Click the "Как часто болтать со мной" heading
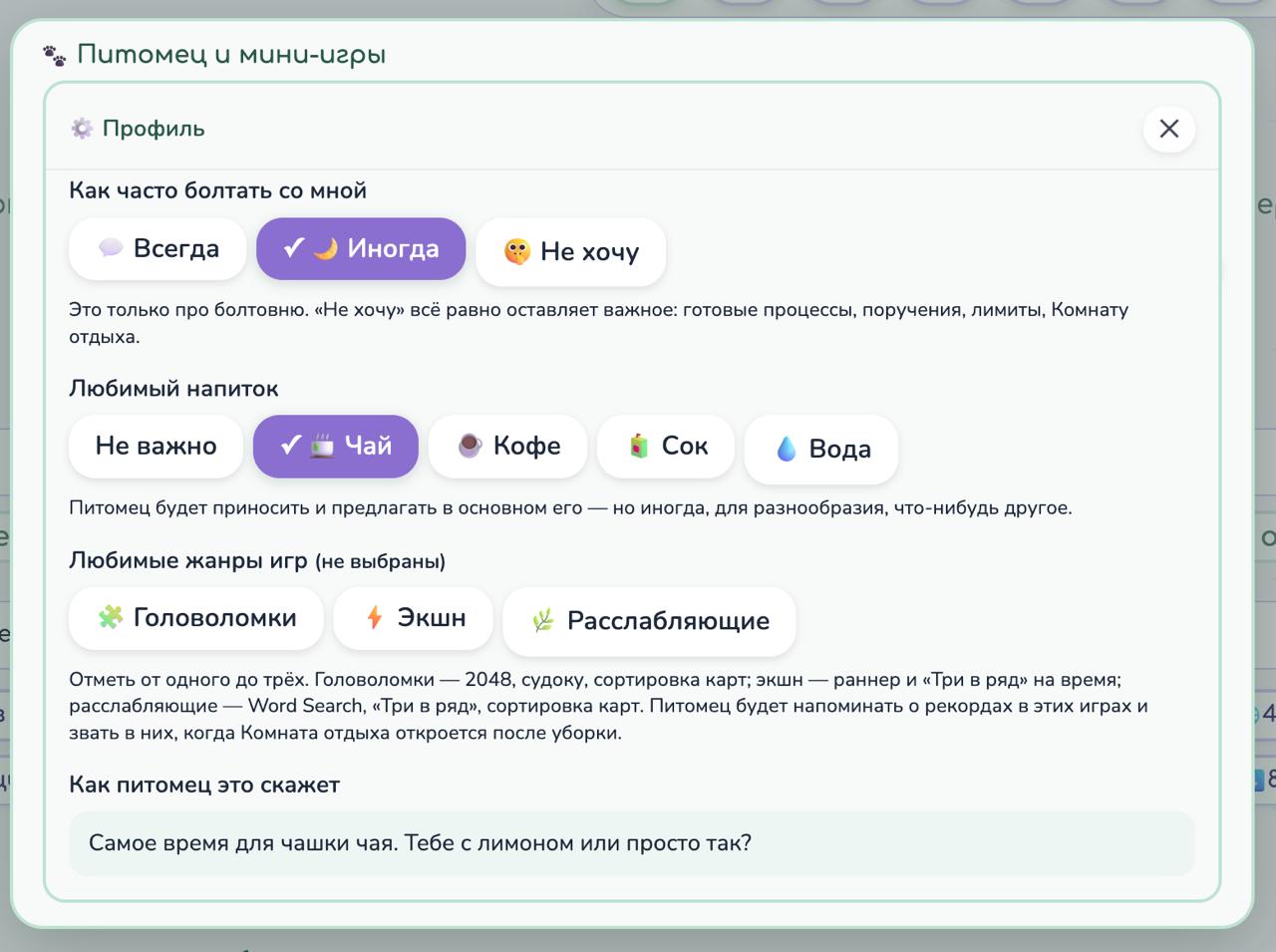Screen dimensions: 1276x952 tap(217, 190)
